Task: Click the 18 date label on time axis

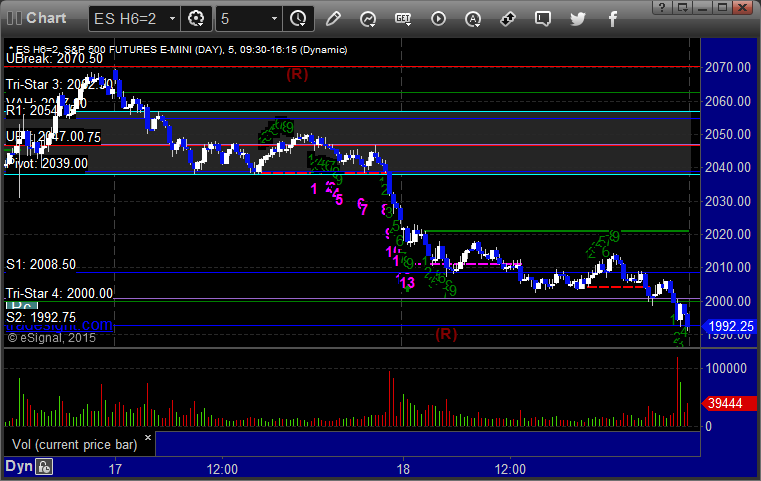Action: point(403,469)
